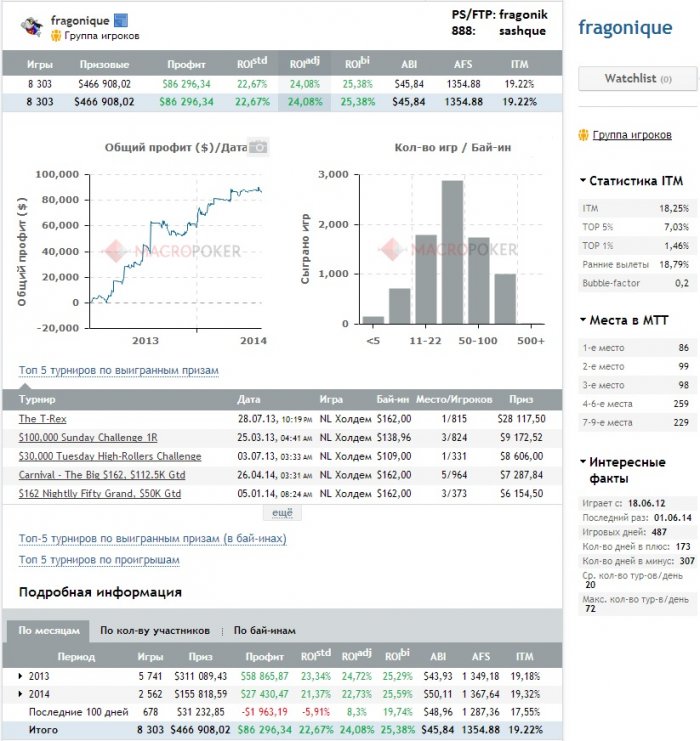
Task: Click the blue icon beside fragonique name
Action: click(121, 20)
